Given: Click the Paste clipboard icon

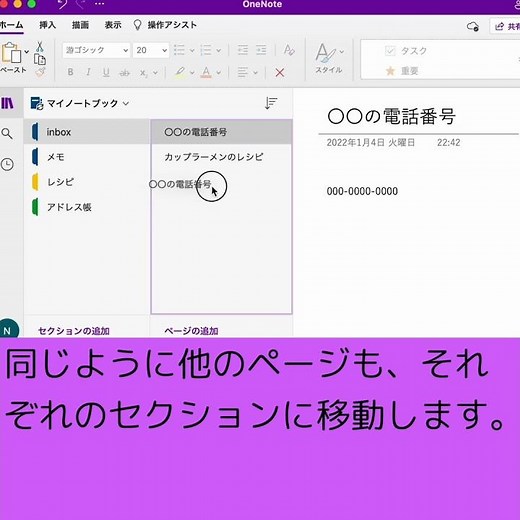Looking at the screenshot, I should (11, 53).
